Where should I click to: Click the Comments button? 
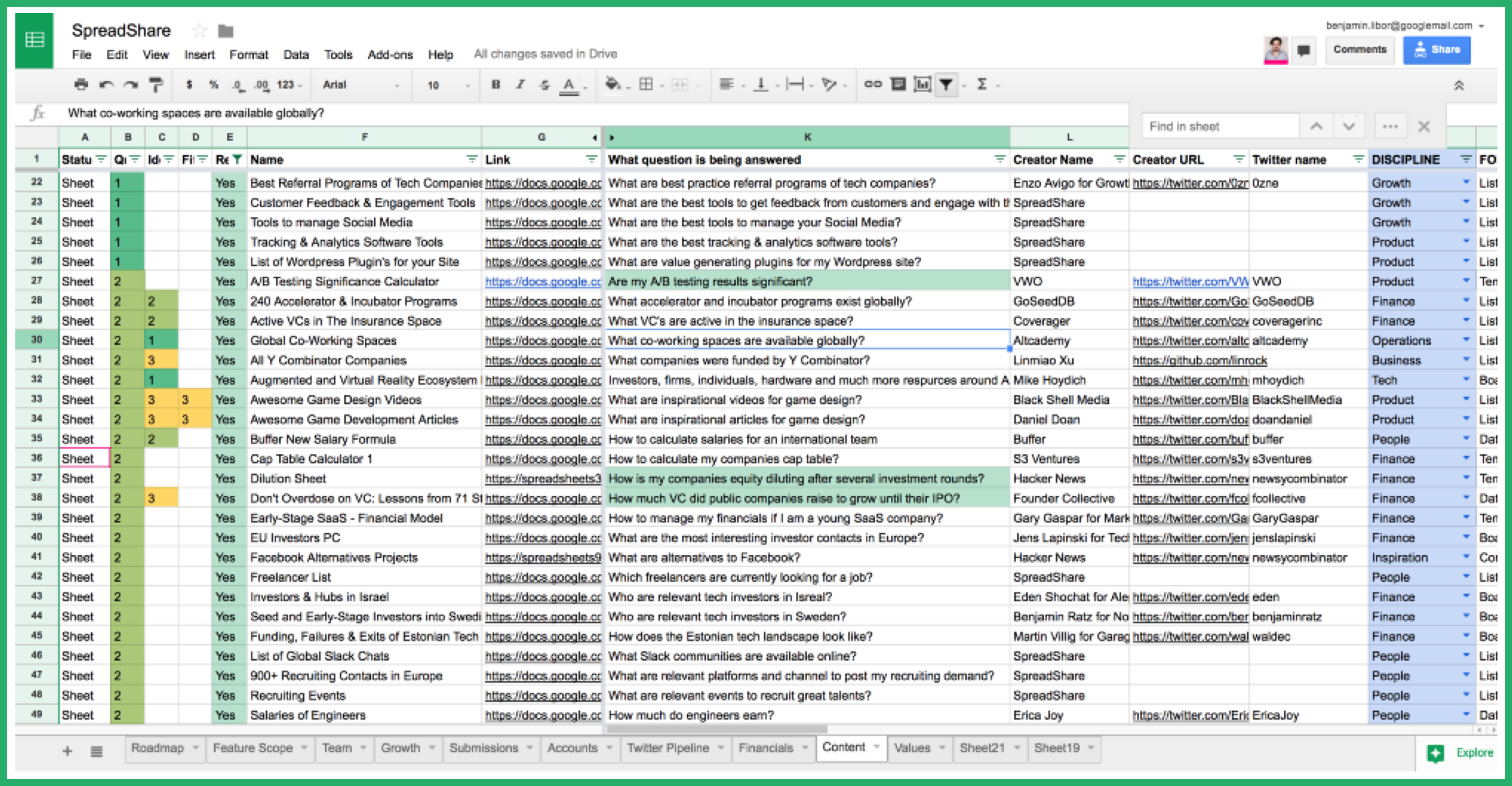[x=1360, y=50]
